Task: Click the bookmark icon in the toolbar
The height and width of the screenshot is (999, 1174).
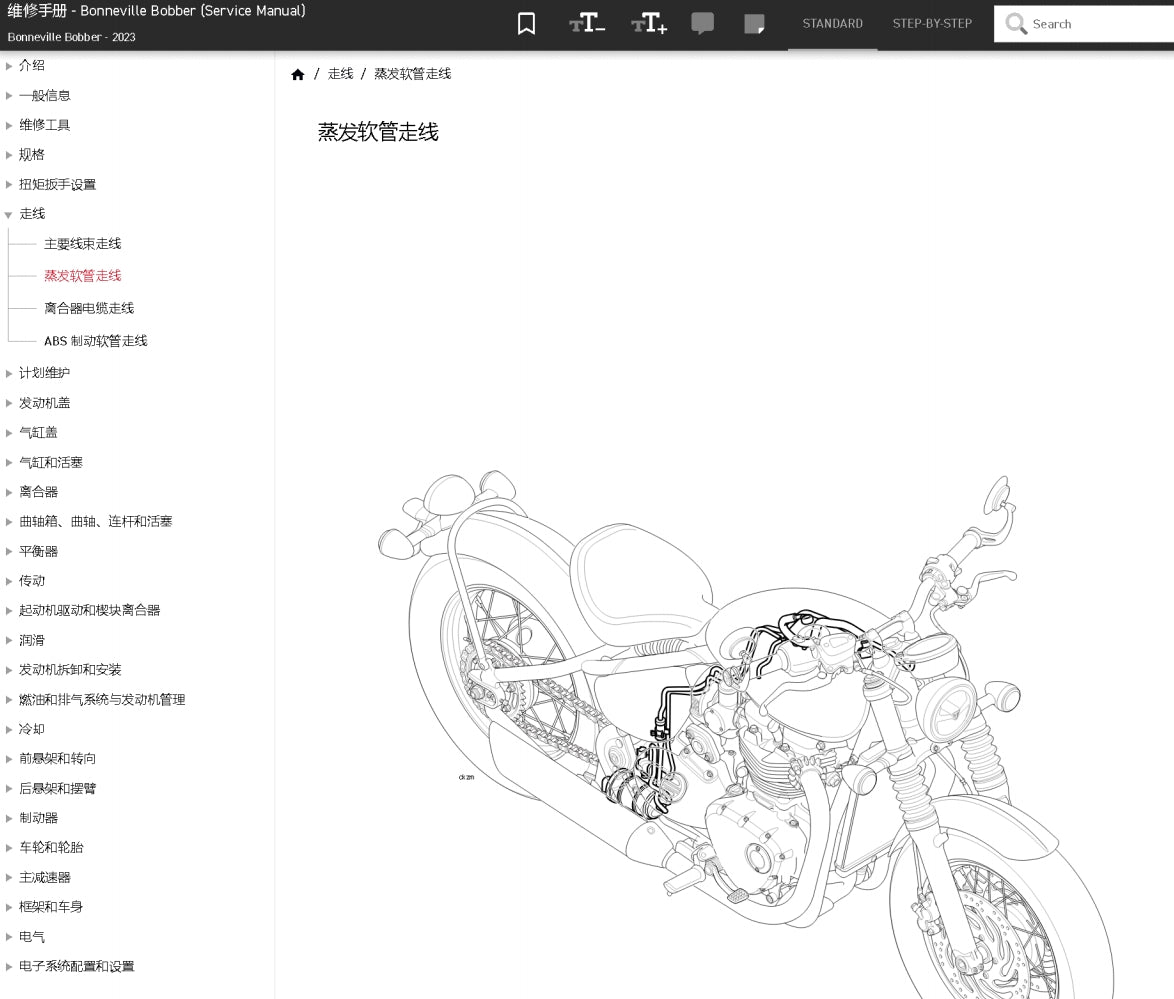Action: [526, 23]
